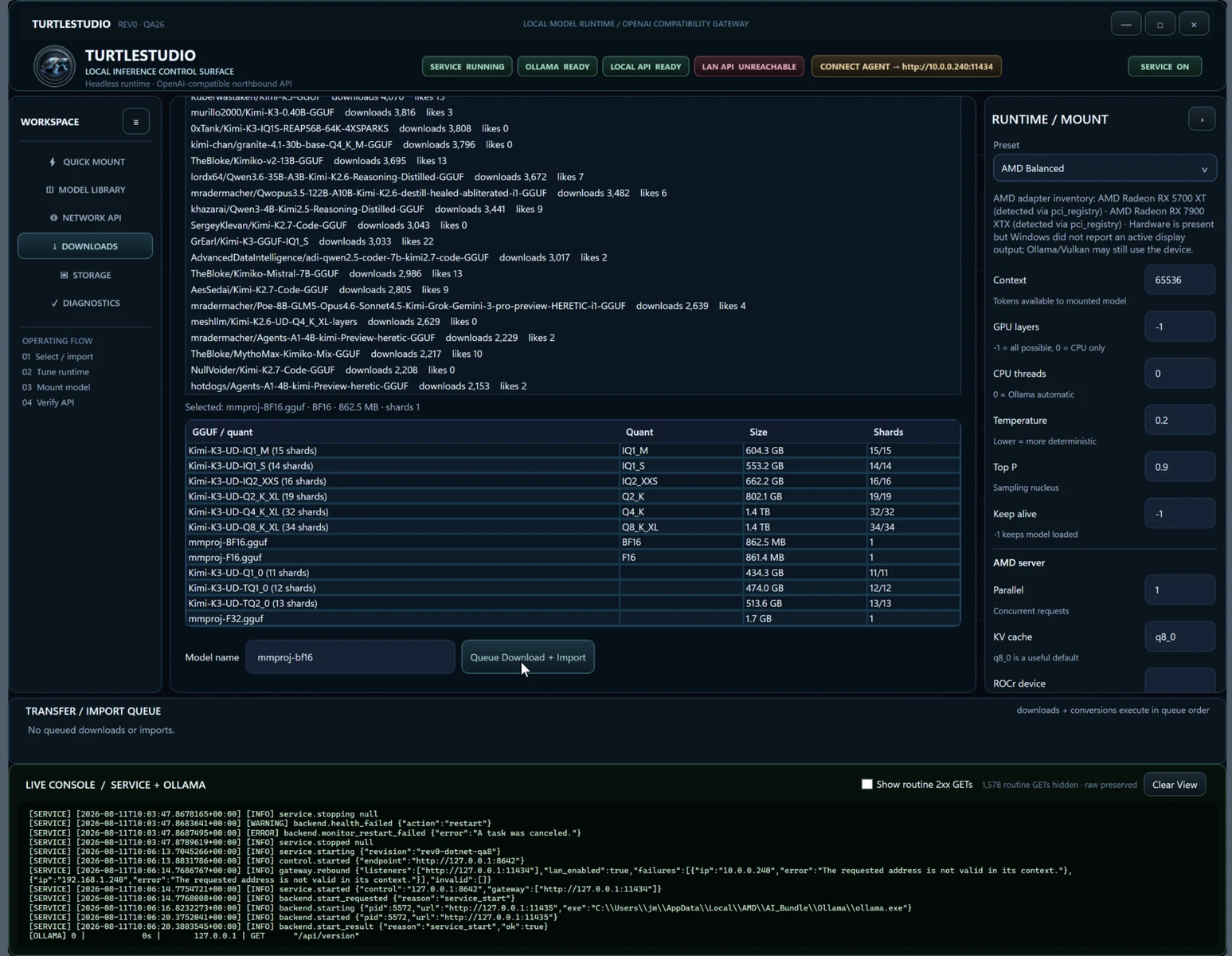Select the Kimi-K3-UD-Q4_K_XL (32 shards) row
Viewport: 1232px width, 956px height.
[573, 511]
